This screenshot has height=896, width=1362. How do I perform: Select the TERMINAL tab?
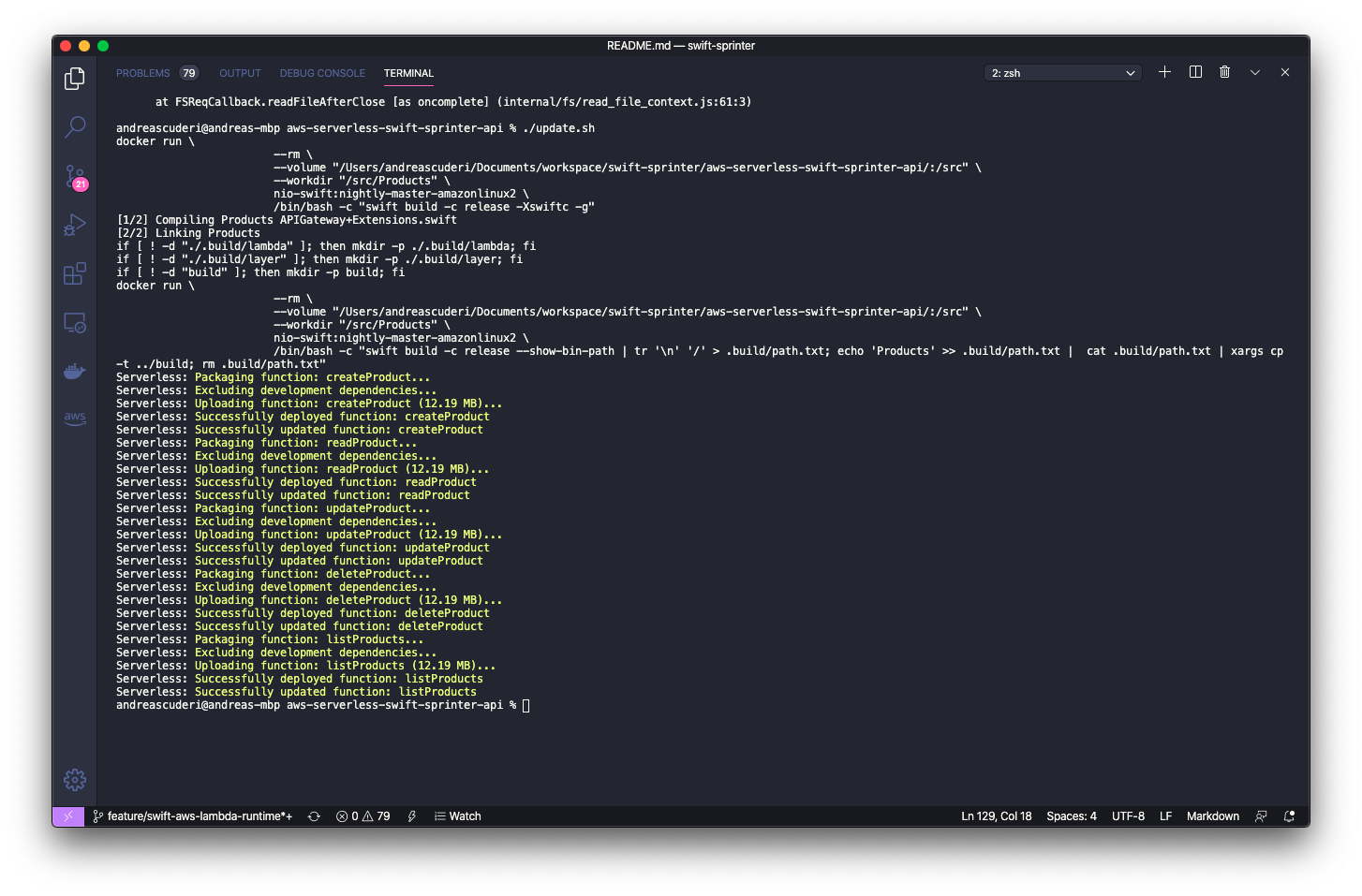408,73
